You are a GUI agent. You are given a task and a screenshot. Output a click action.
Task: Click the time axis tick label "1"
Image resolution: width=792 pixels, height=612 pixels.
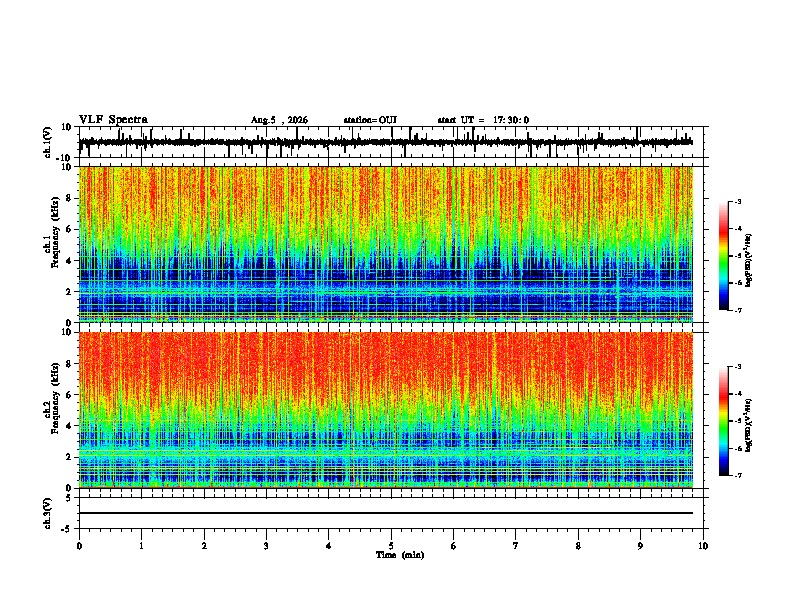[x=141, y=546]
